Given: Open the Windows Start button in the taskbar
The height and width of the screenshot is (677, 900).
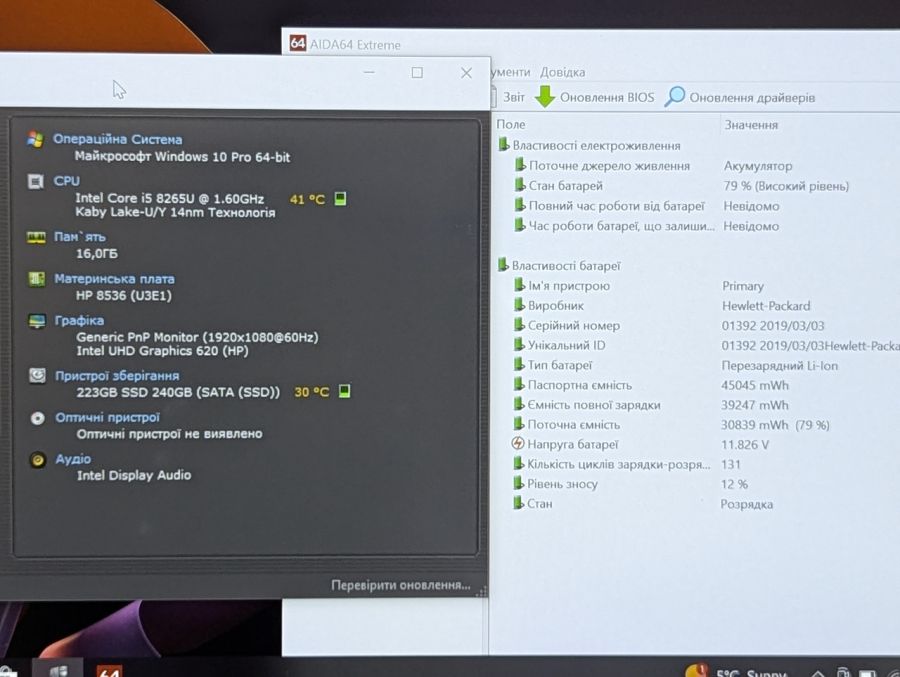Looking at the screenshot, I should coord(58,670).
